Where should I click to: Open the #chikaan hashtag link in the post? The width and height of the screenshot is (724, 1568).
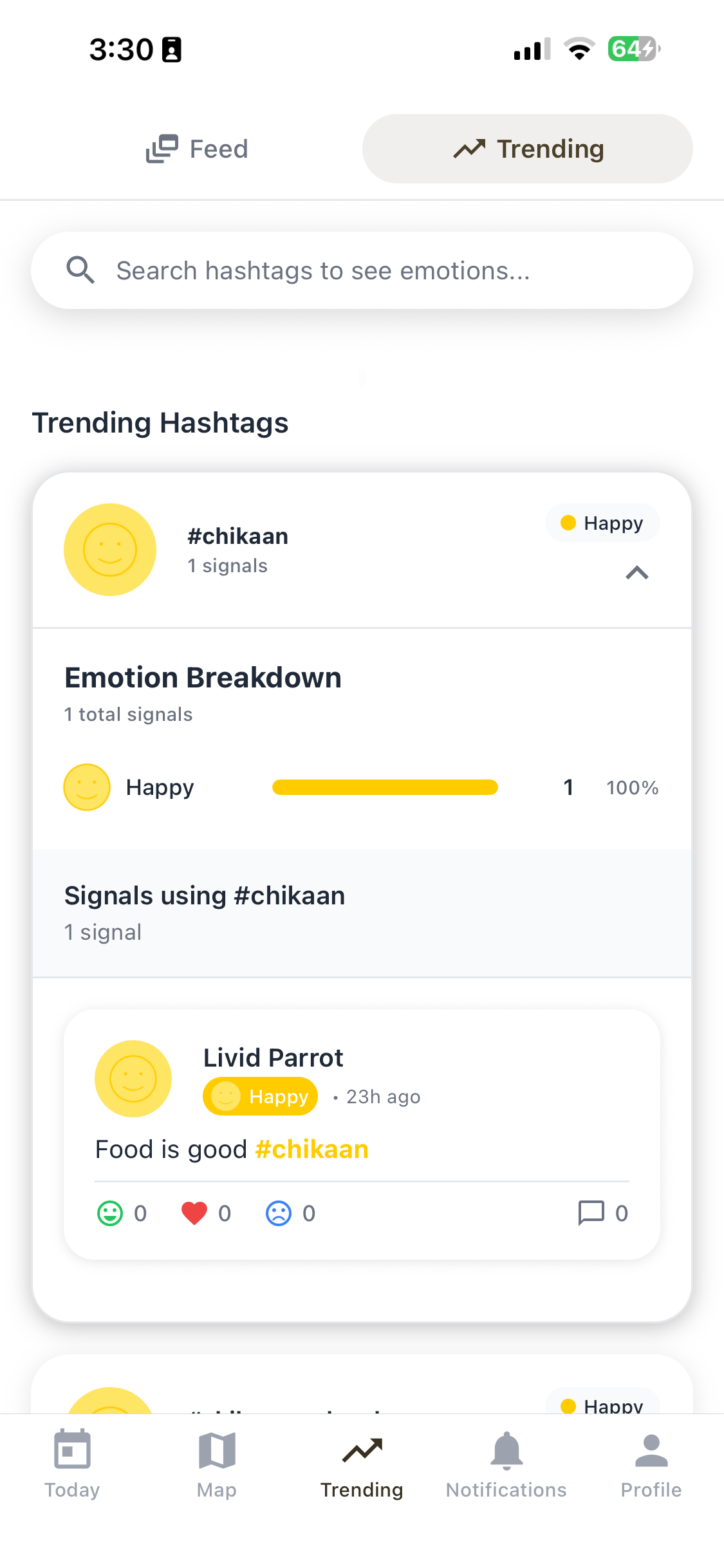pos(312,1148)
